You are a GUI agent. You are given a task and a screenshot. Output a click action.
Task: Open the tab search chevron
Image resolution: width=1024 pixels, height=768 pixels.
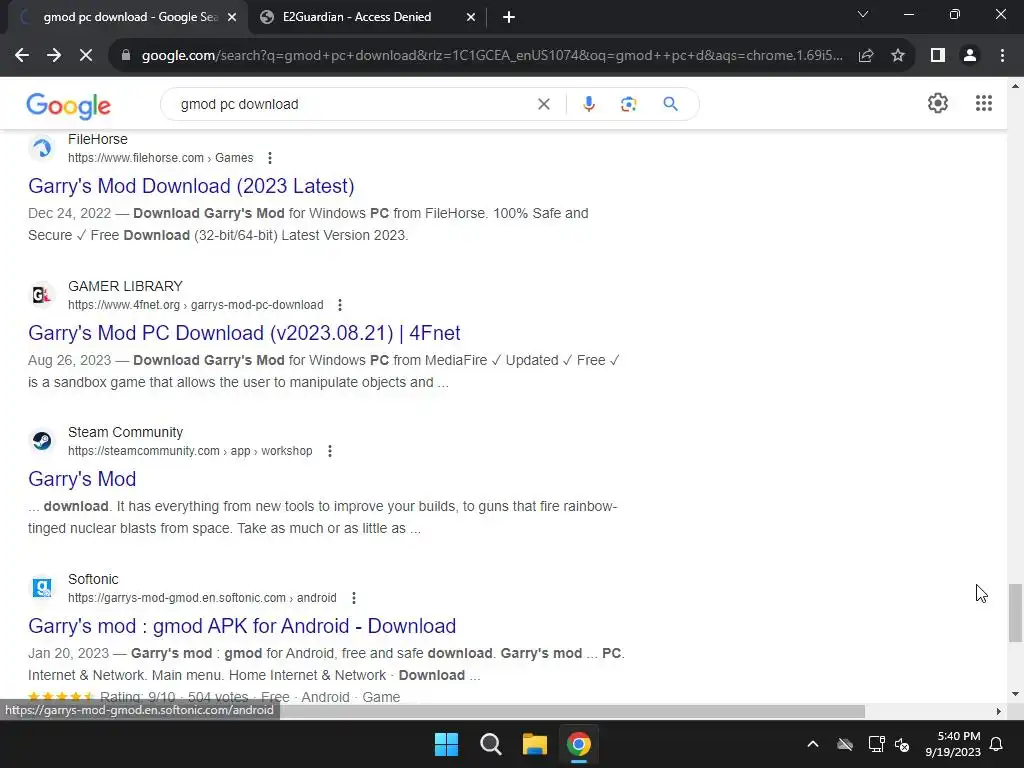tap(863, 14)
